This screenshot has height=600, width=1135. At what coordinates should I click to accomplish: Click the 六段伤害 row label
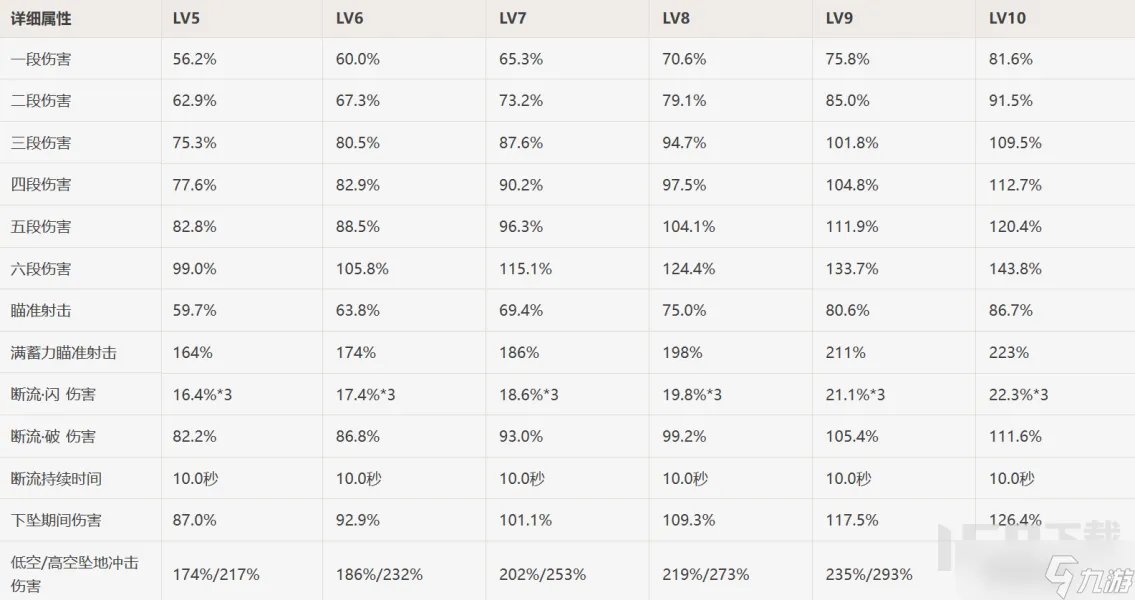tap(41, 269)
